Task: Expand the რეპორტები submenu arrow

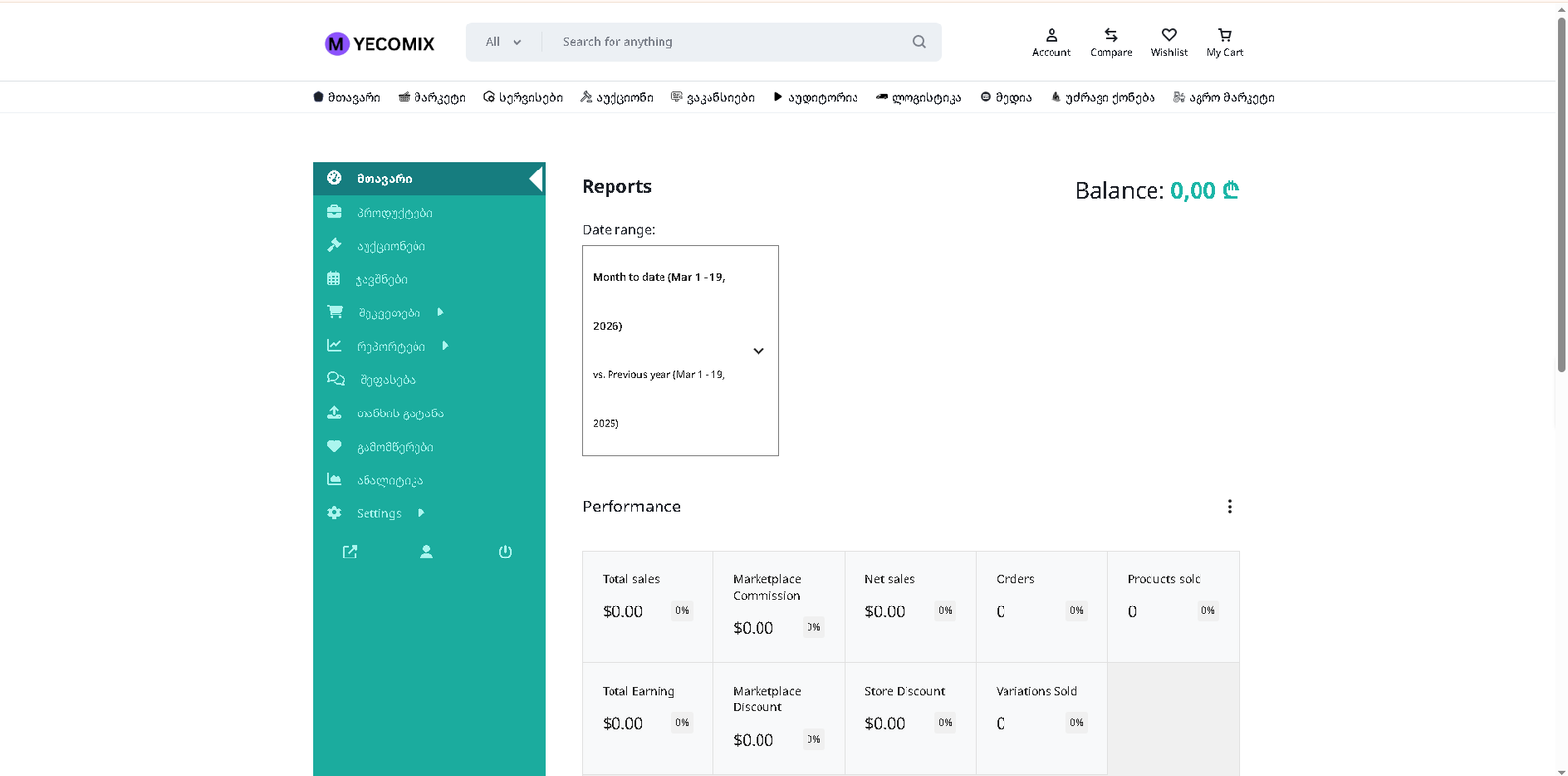Action: point(445,346)
